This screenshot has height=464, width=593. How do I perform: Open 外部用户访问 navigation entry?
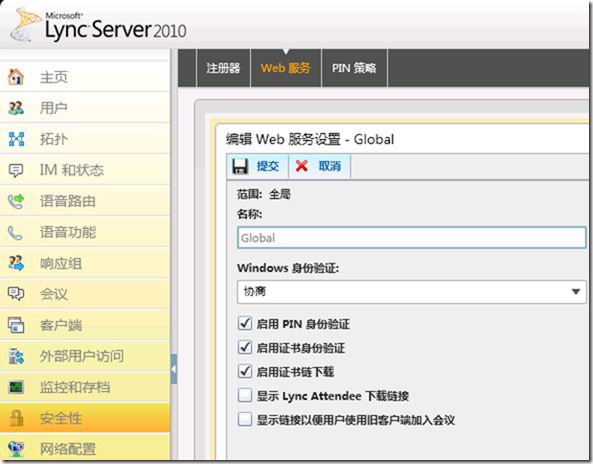tap(85, 356)
